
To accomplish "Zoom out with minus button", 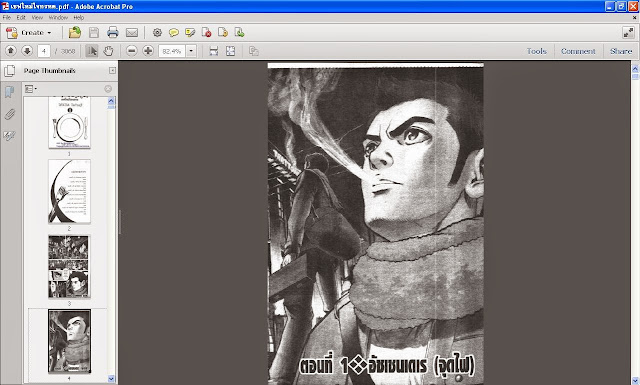I will (131, 51).
